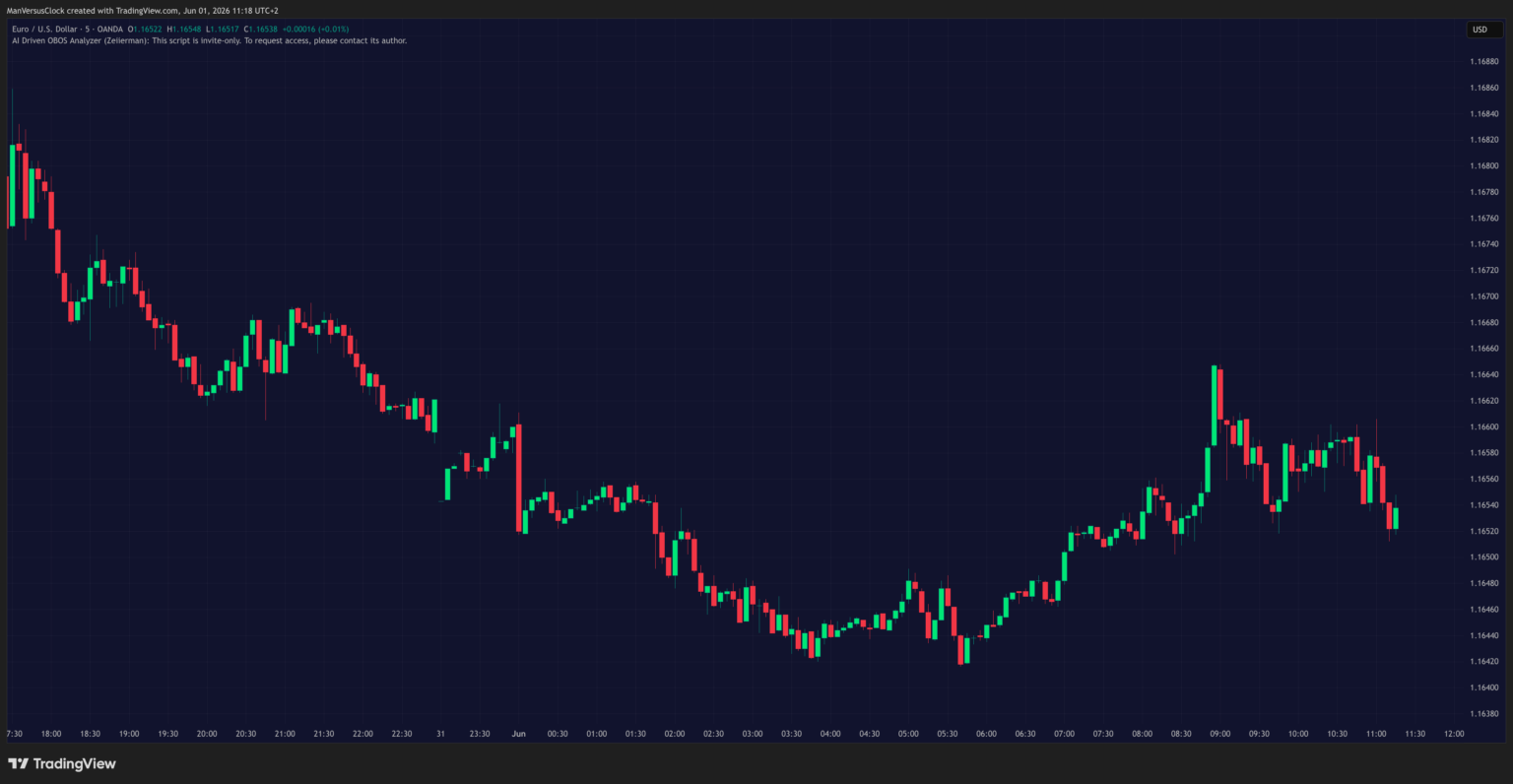Click the 1.16800 price axis label
1513x784 pixels.
tap(1484, 165)
